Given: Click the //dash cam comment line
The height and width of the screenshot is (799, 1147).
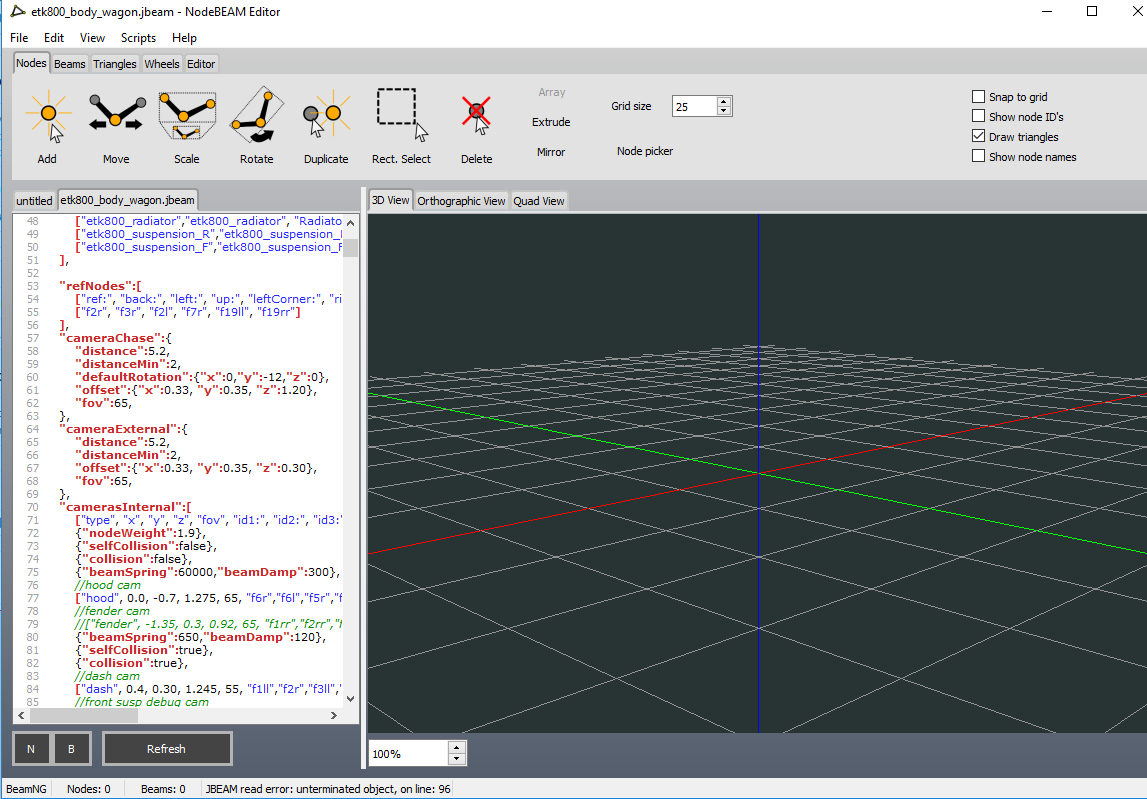Looking at the screenshot, I should coord(107,676).
